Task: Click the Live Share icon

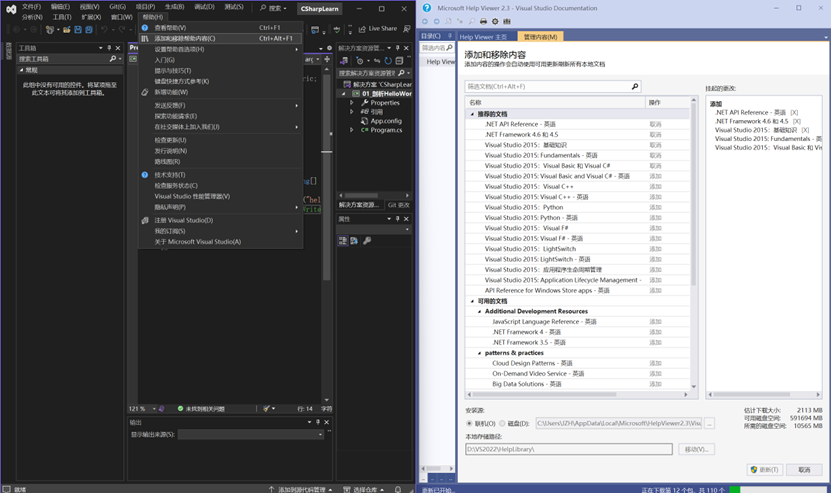Action: pos(363,29)
